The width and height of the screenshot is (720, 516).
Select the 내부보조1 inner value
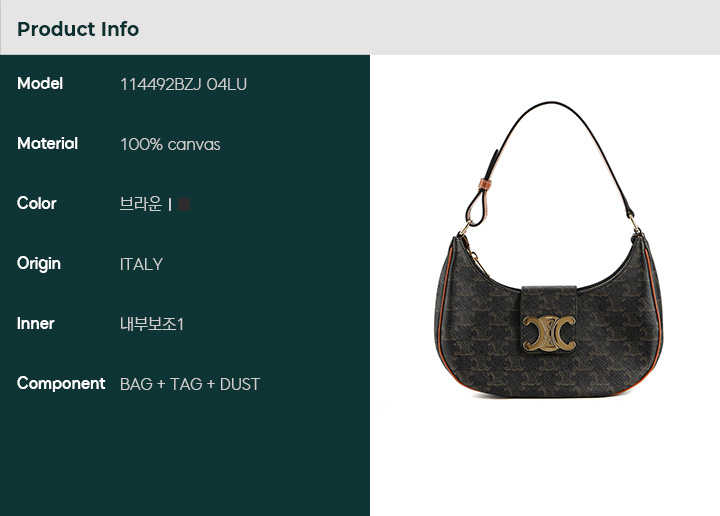pos(152,324)
